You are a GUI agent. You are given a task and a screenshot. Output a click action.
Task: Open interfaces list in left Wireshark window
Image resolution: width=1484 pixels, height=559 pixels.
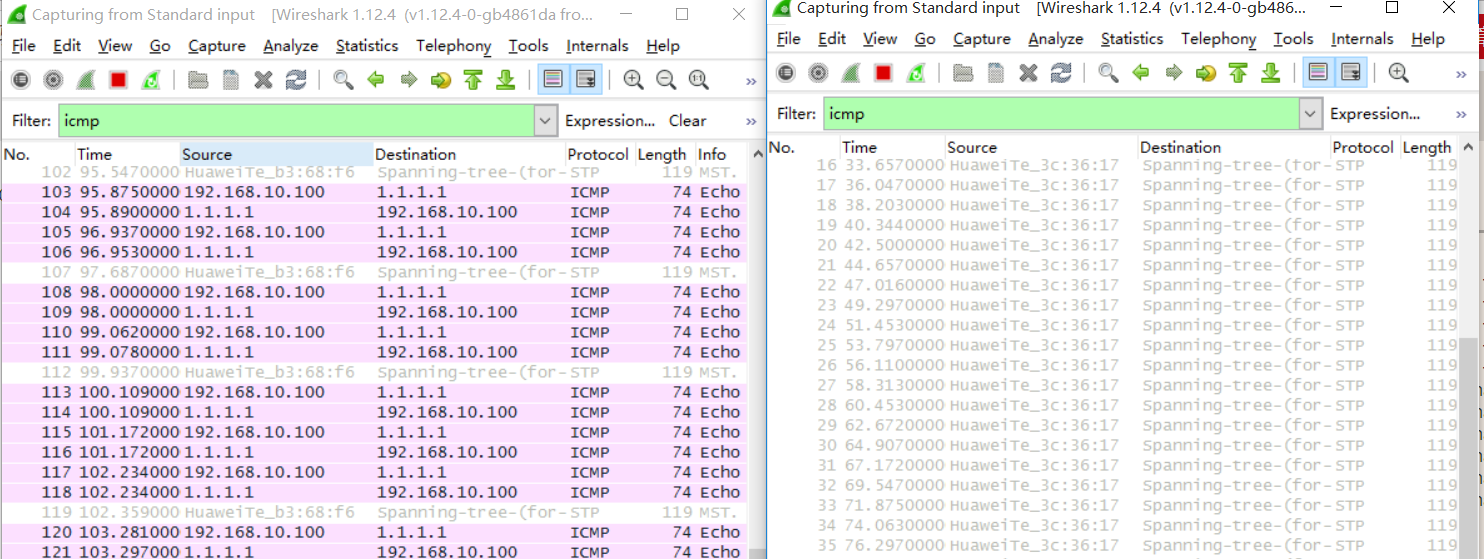(21, 80)
